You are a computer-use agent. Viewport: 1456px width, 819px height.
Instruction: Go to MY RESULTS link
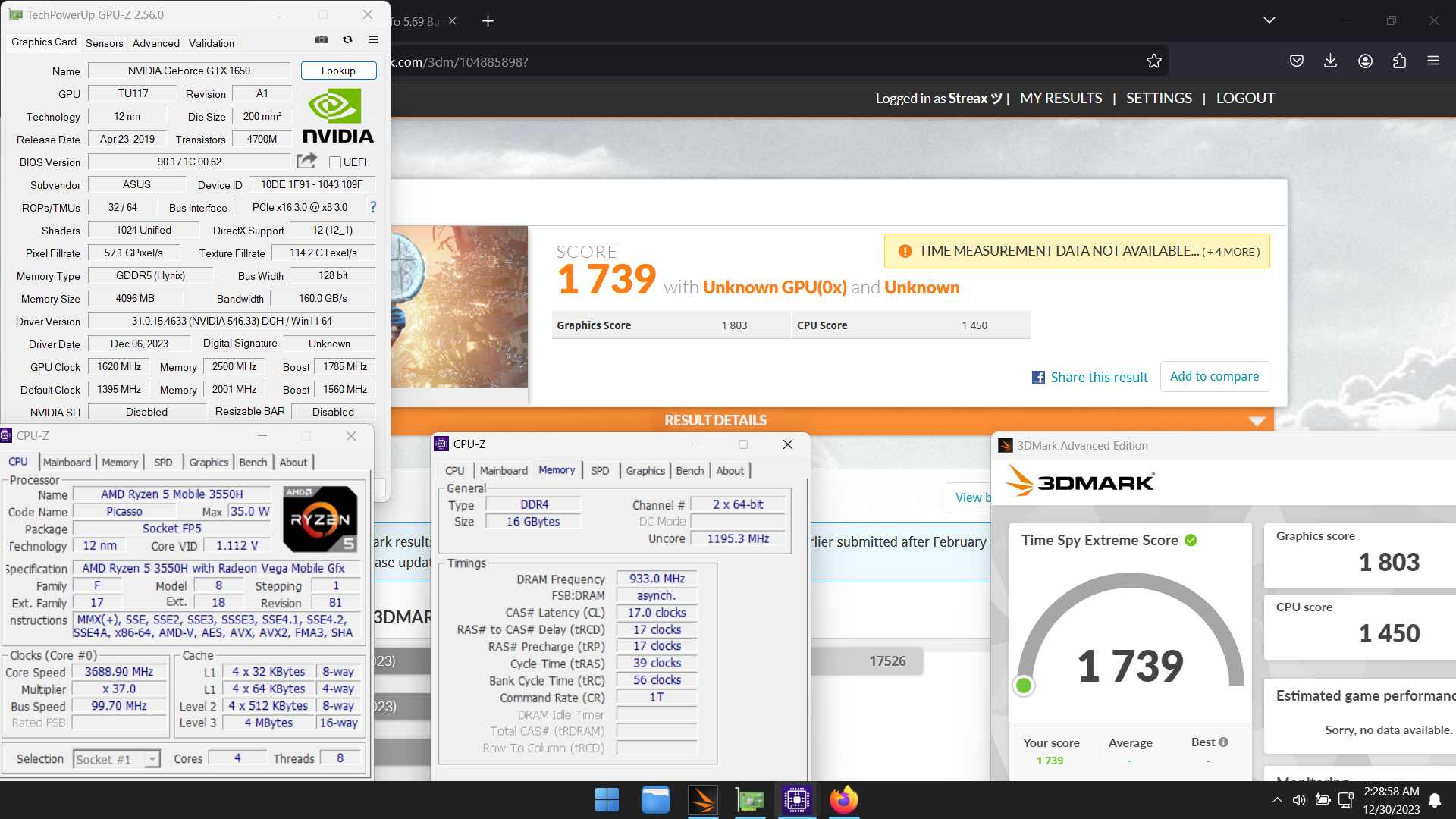point(1061,98)
